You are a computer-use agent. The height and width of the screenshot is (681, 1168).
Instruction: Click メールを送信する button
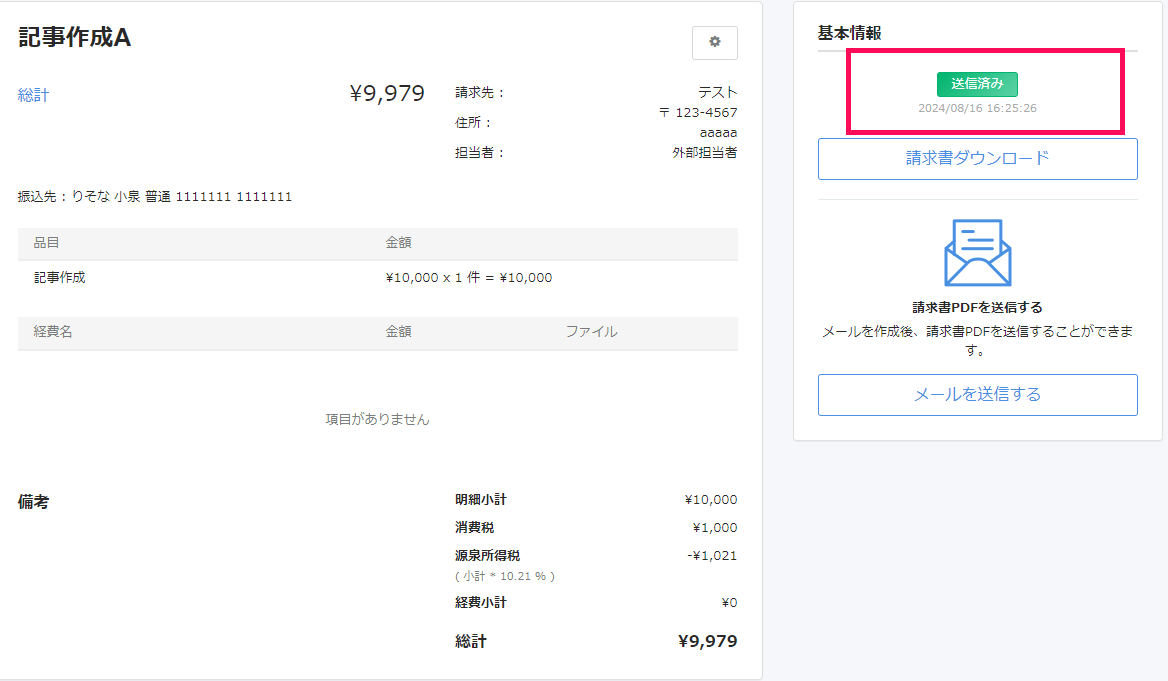[x=977, y=395]
